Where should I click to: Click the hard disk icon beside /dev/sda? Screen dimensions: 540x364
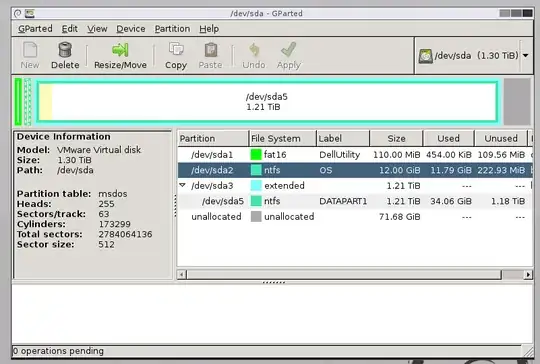[425, 56]
